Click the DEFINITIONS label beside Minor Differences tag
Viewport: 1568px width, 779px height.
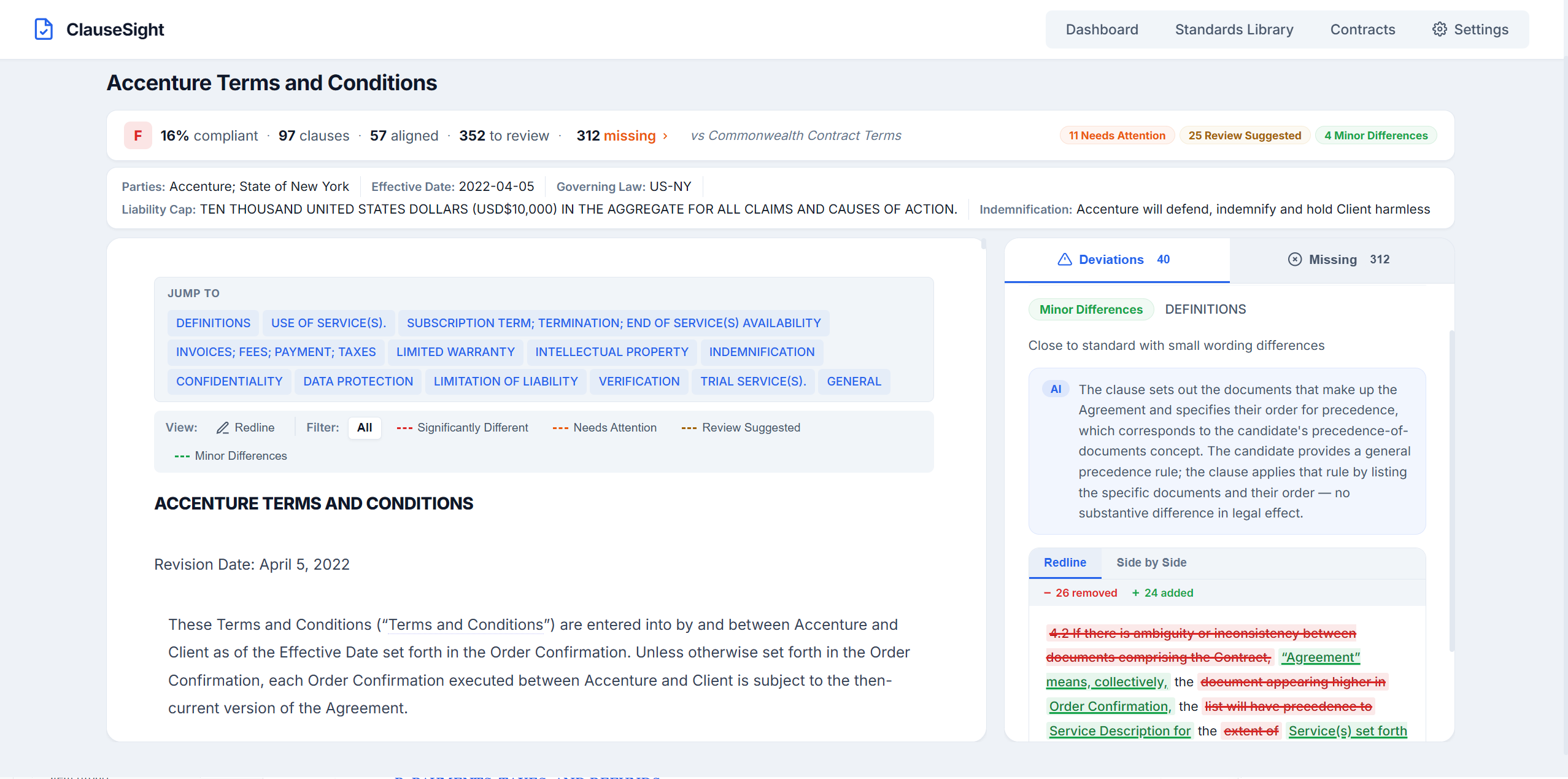tap(1205, 309)
